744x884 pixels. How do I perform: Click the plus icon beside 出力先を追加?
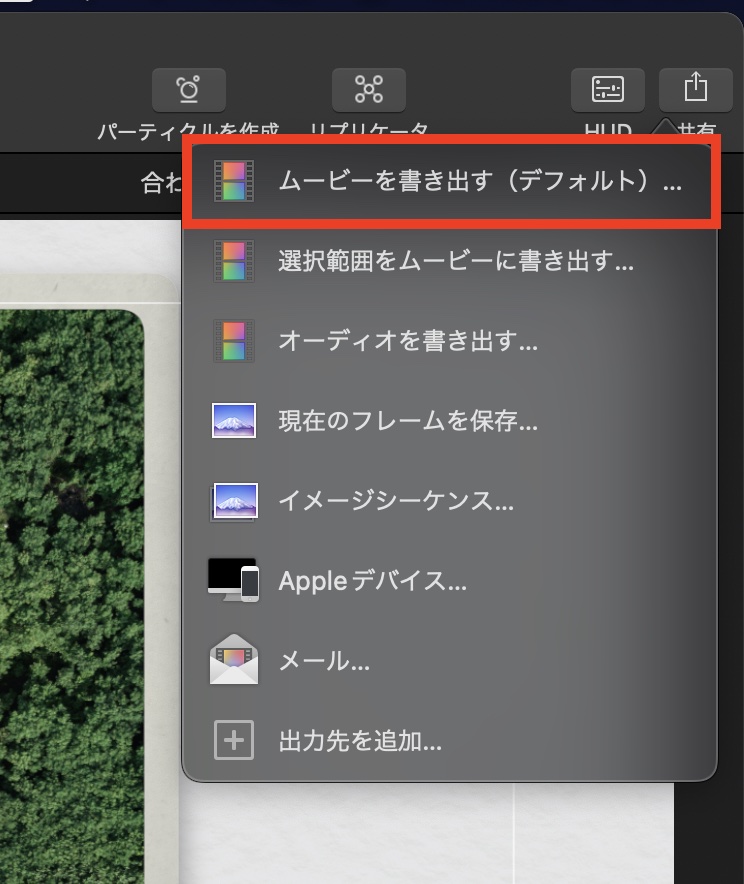(x=234, y=740)
